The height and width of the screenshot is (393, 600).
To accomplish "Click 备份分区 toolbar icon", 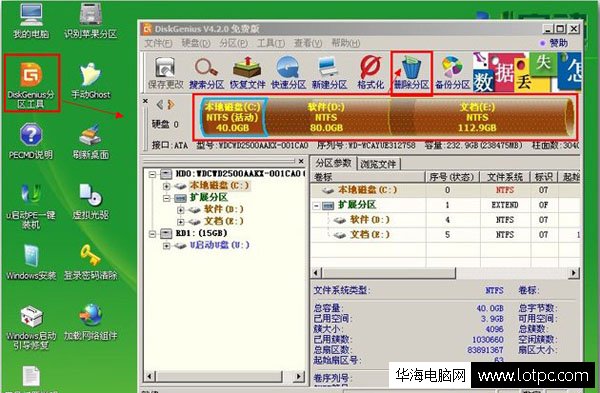I will point(452,73).
